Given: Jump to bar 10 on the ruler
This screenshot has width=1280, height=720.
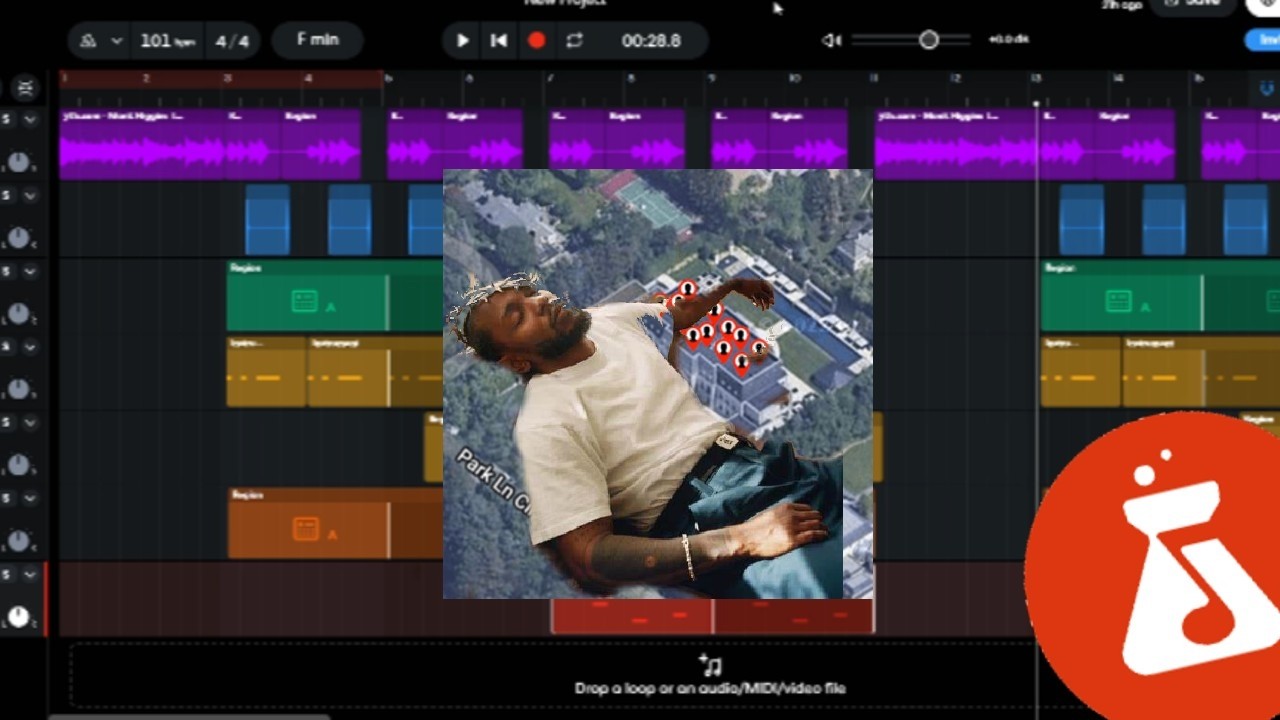Looking at the screenshot, I should [x=793, y=78].
